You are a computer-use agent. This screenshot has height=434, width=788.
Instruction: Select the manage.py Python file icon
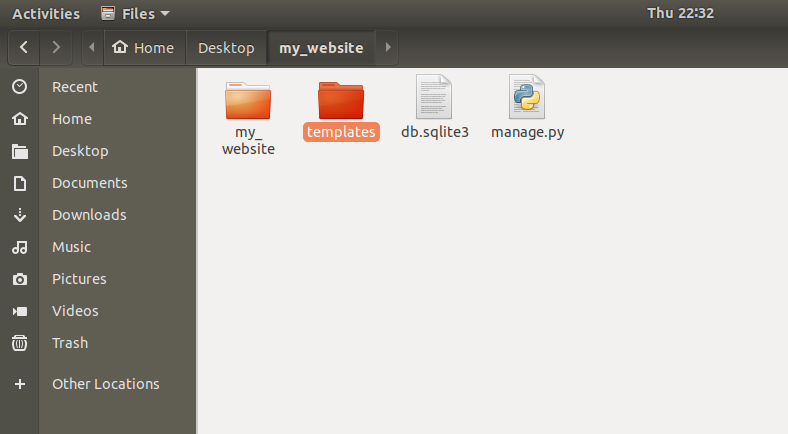527,97
